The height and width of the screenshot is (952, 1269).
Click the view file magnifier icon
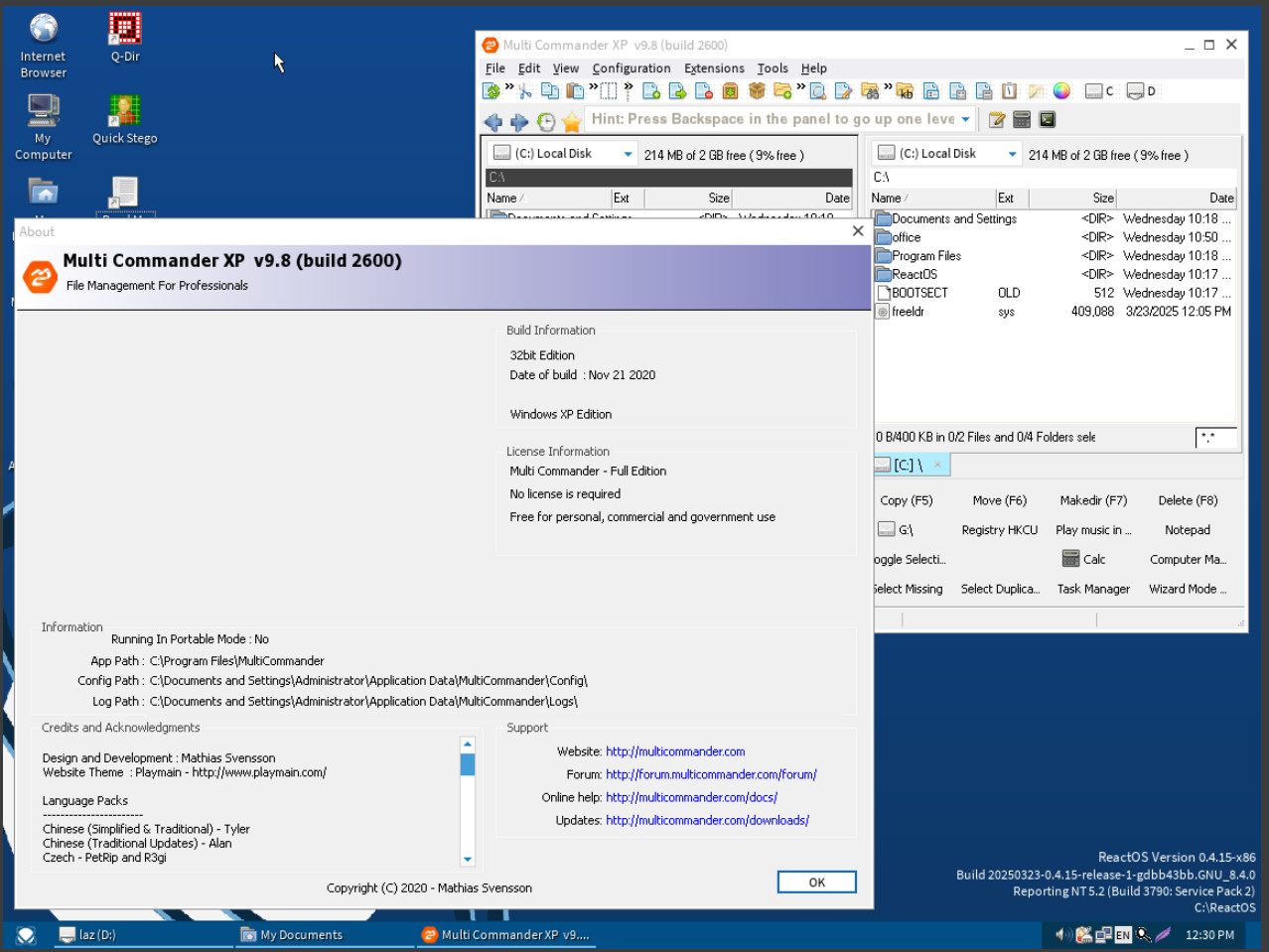[x=818, y=91]
